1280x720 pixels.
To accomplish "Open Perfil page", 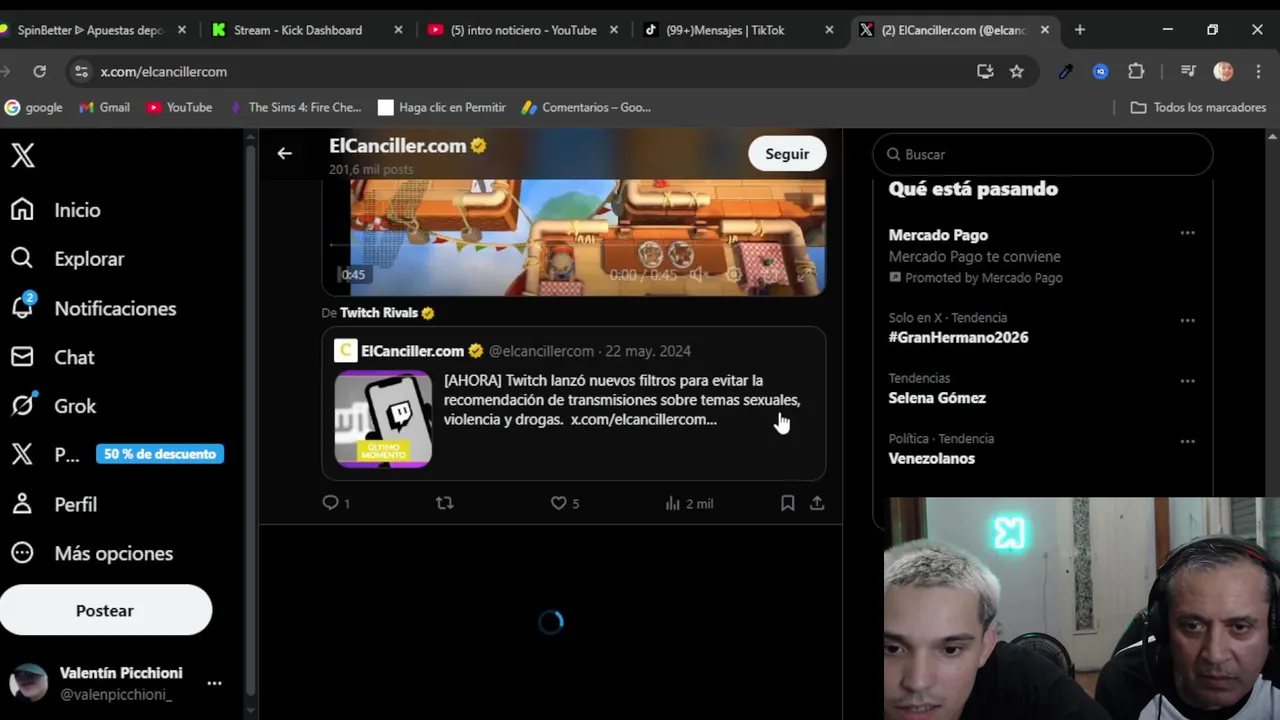I will pos(54,504).
